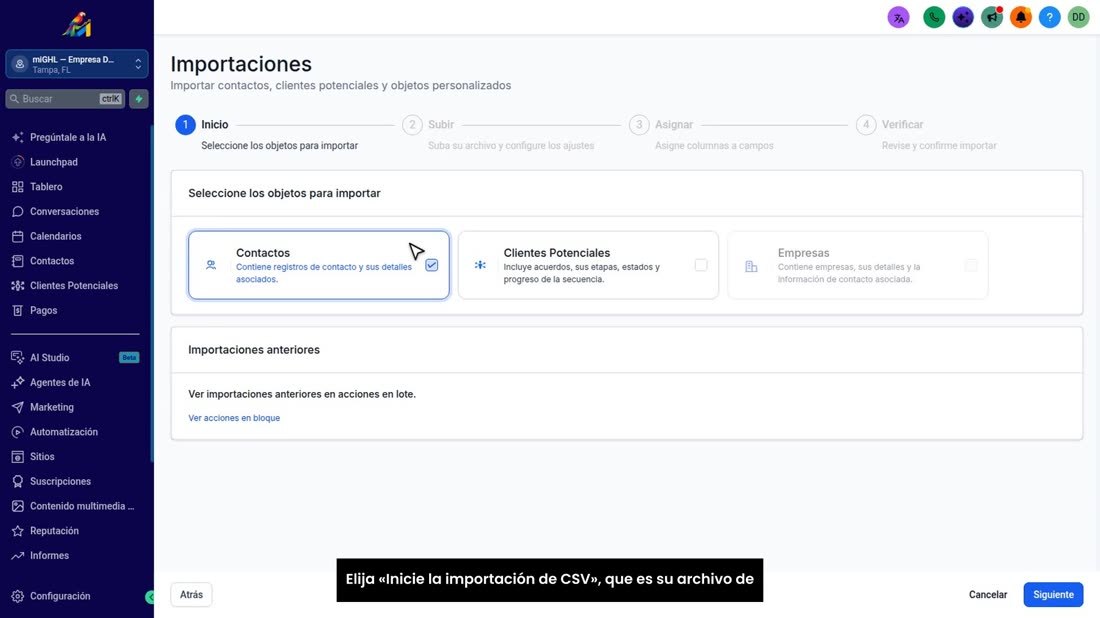Click the purple translate language icon
1100x618 pixels.
[899, 18]
